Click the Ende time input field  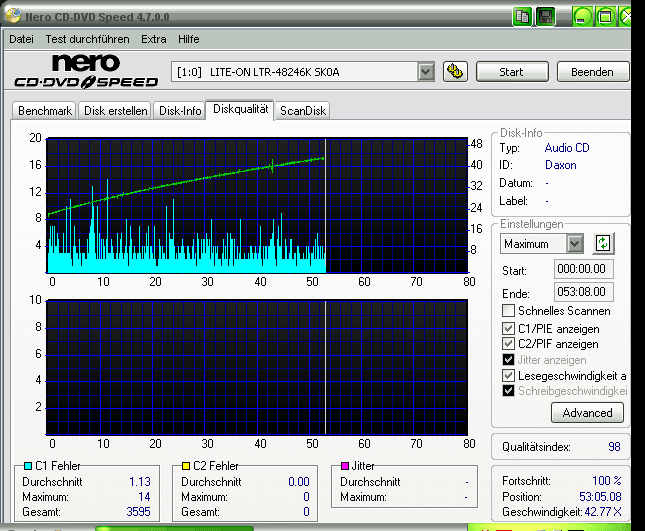pos(583,292)
